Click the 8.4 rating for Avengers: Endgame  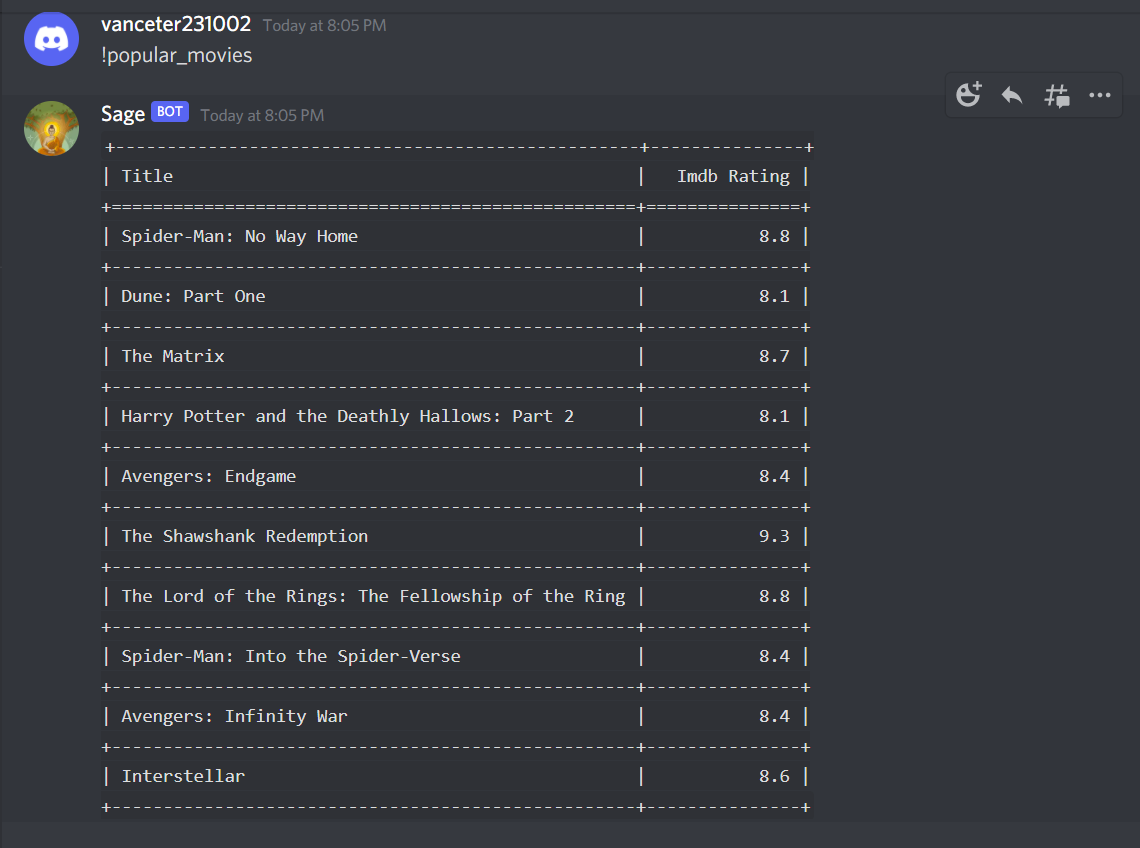[774, 476]
